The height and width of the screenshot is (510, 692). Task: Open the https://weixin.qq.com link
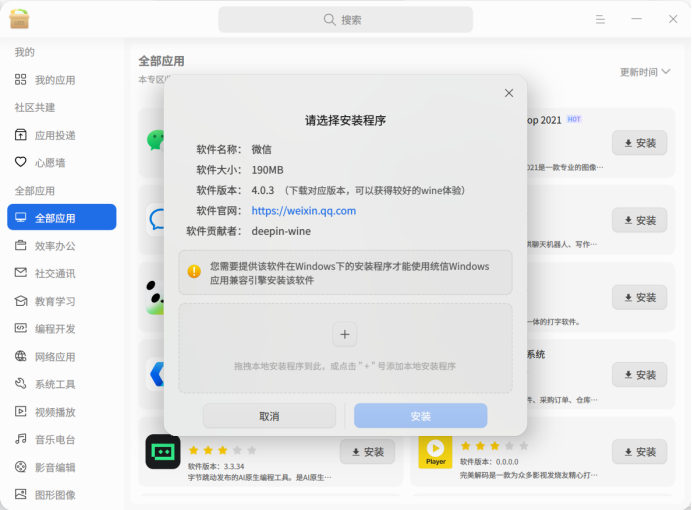[x=304, y=211]
